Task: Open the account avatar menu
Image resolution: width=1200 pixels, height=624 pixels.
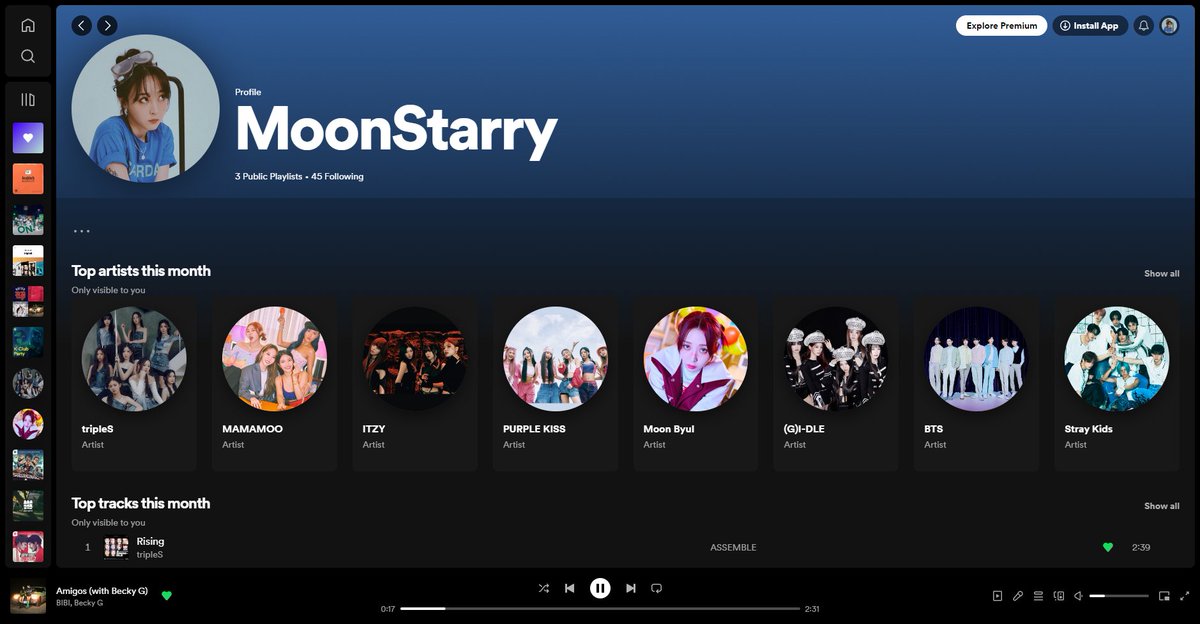Action: (1169, 25)
